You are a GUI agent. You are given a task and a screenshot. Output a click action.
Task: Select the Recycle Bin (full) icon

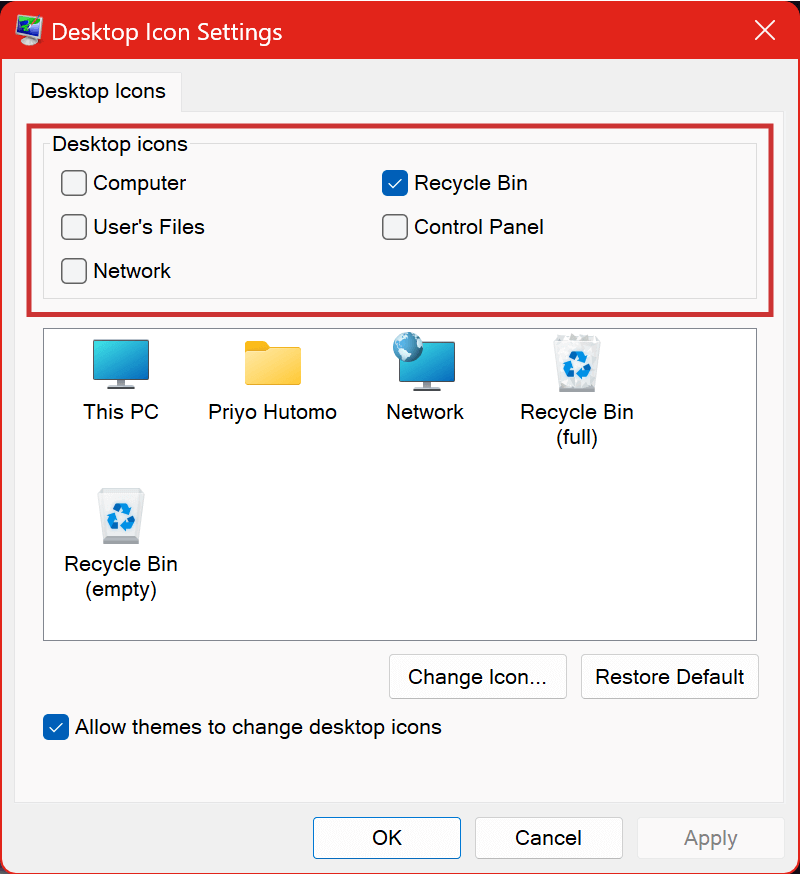coord(576,363)
